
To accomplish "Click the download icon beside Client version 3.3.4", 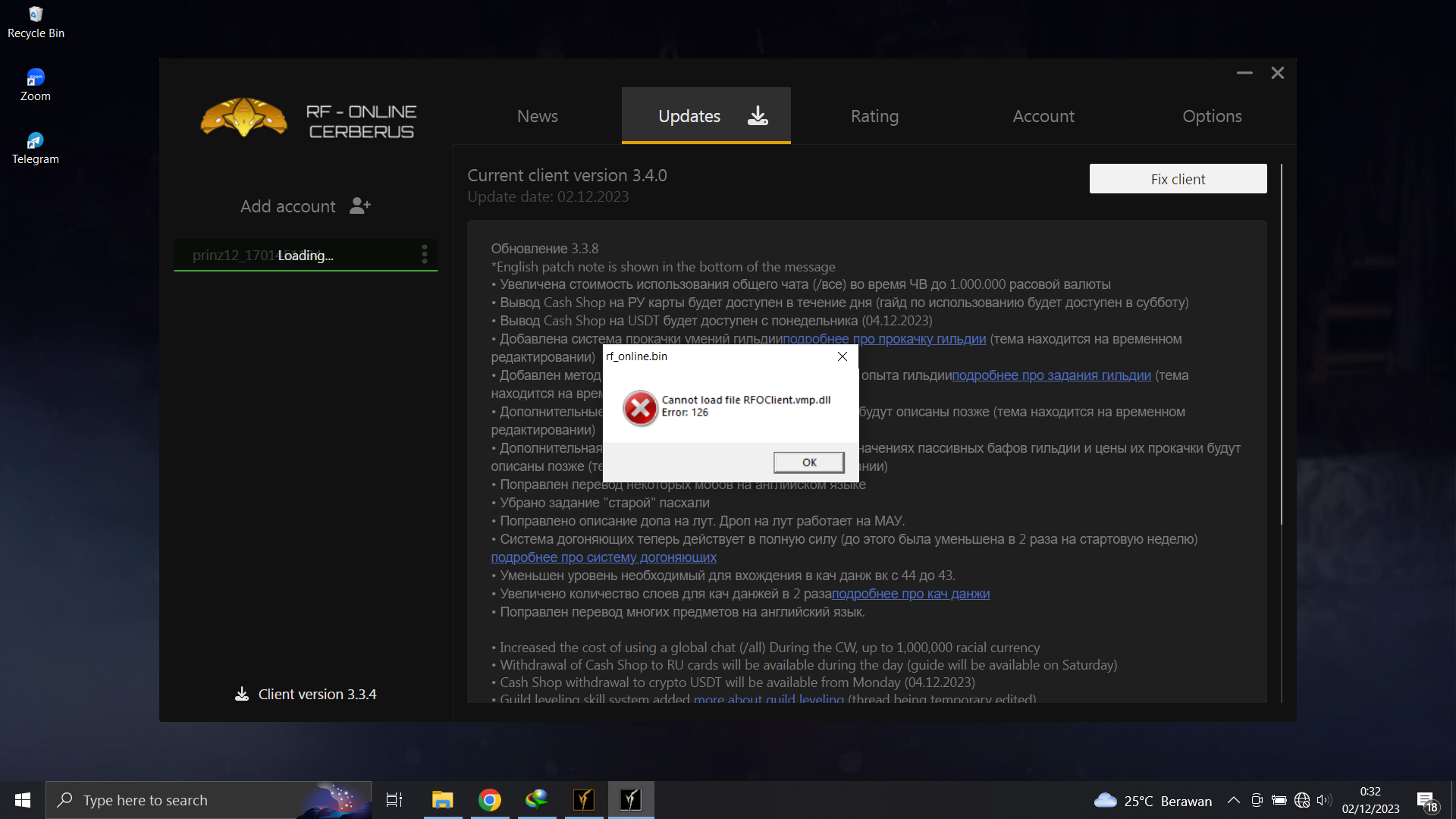I will tap(241, 694).
